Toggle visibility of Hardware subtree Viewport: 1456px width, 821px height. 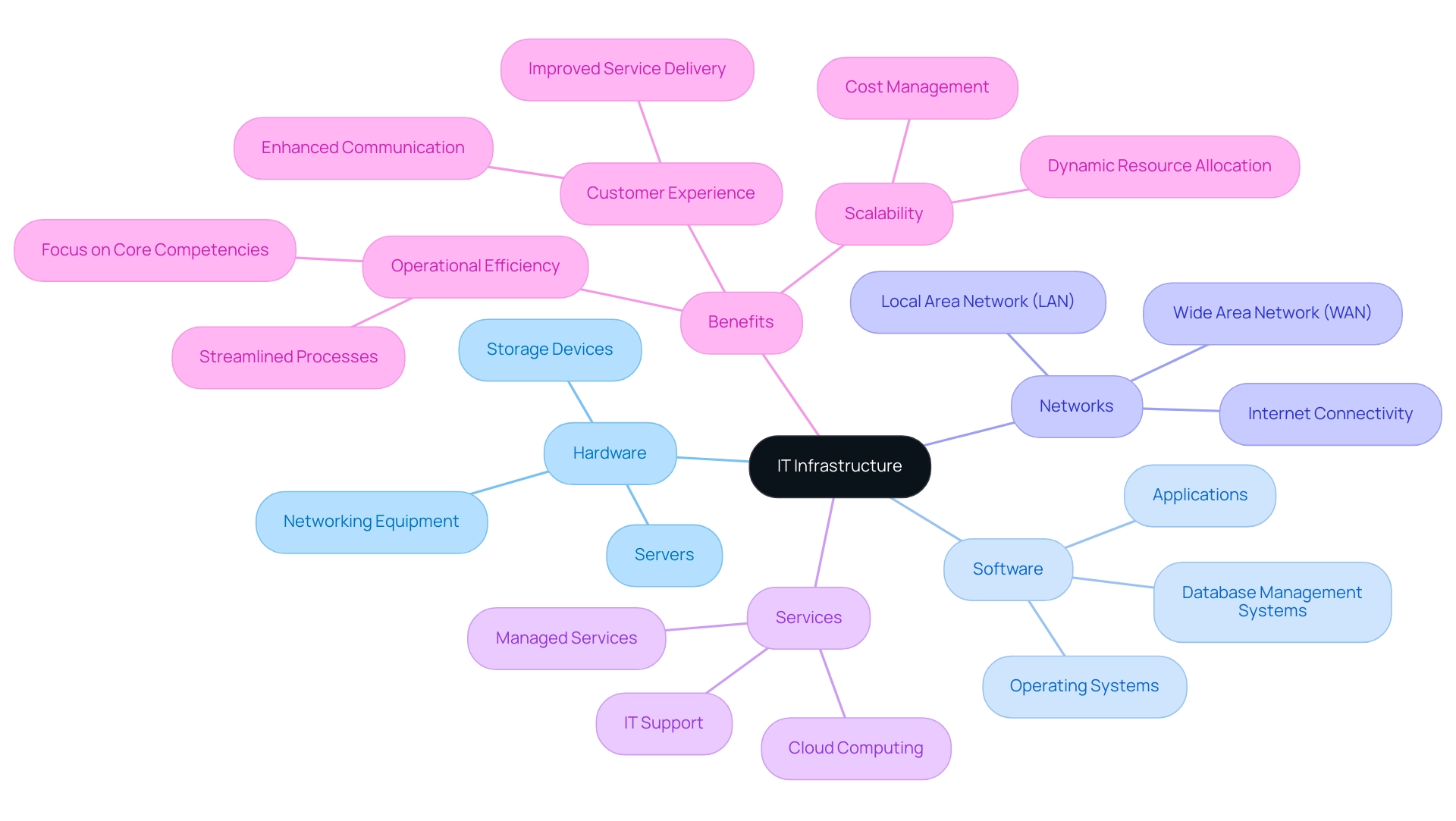pos(609,451)
